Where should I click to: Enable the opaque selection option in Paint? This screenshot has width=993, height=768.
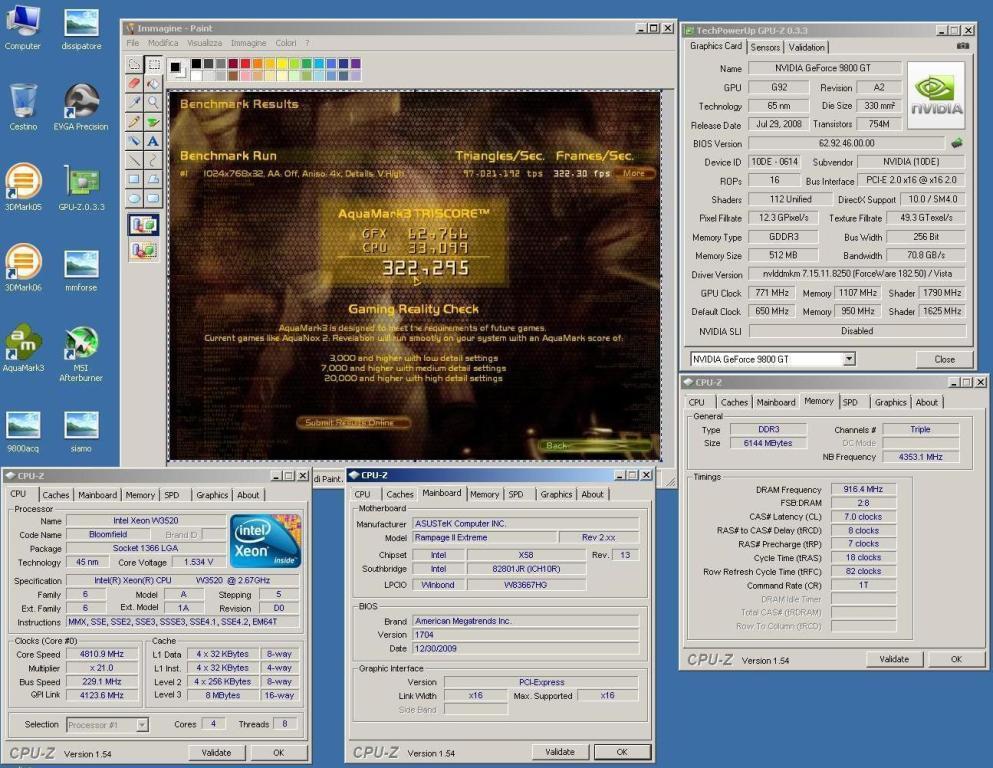pyautogui.click(x=144, y=225)
